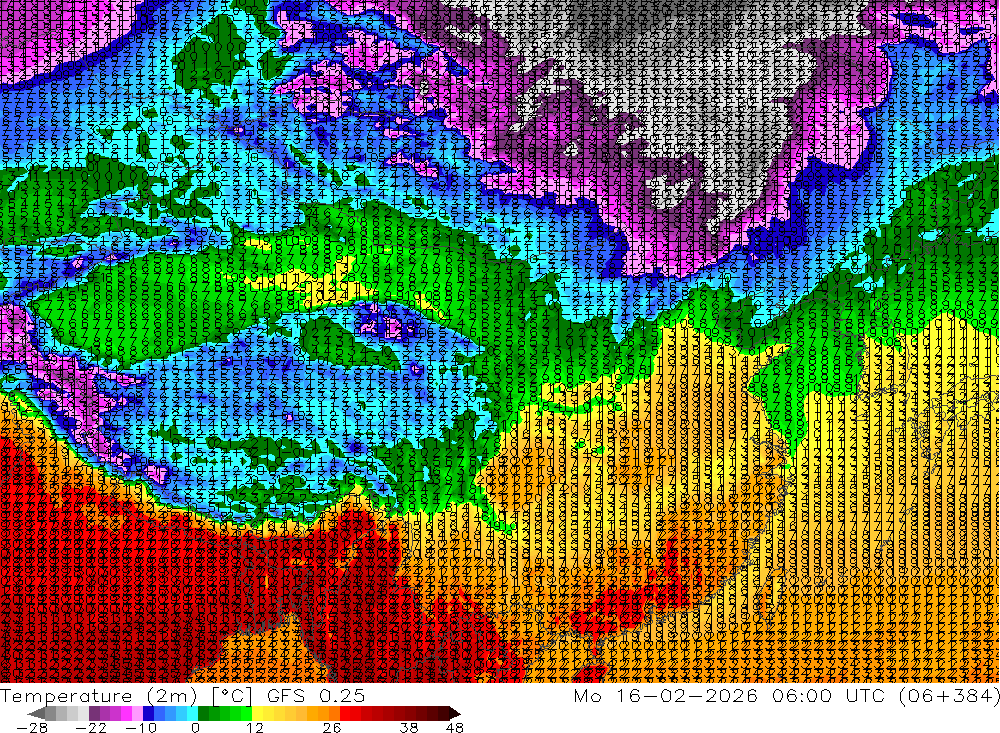This screenshot has width=1000, height=733.
Task: Select the bright yellow legend swatch right of 12
Action: [x=258, y=713]
